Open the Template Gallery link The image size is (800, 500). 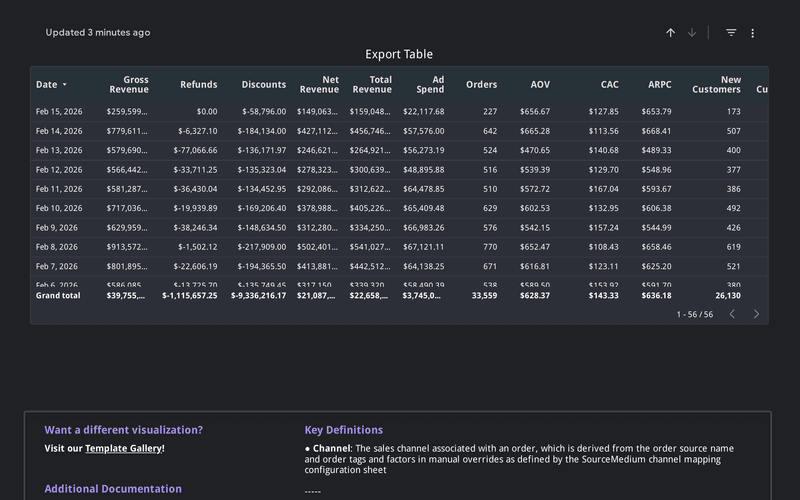(123, 449)
